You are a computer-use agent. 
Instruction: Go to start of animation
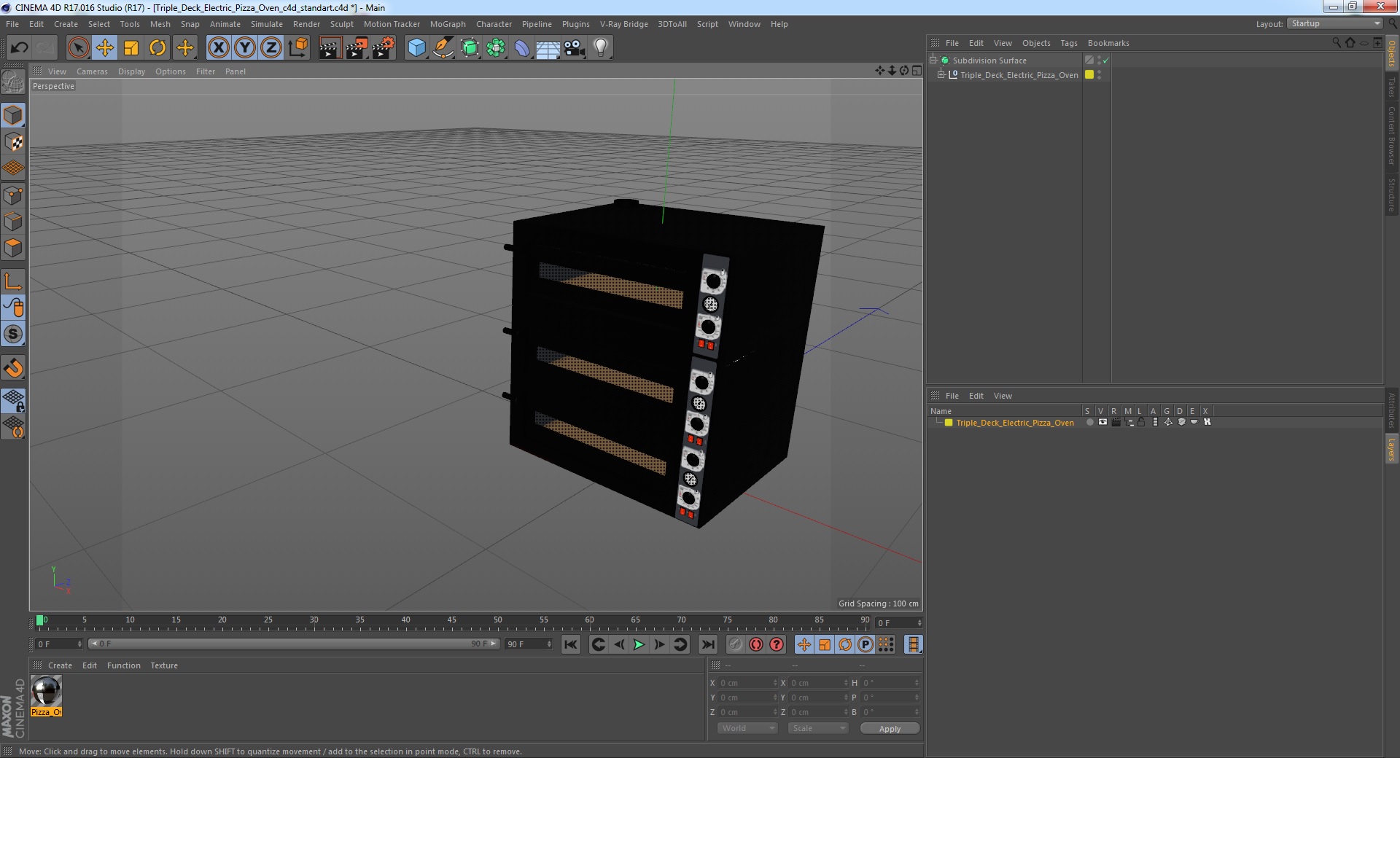(x=571, y=644)
